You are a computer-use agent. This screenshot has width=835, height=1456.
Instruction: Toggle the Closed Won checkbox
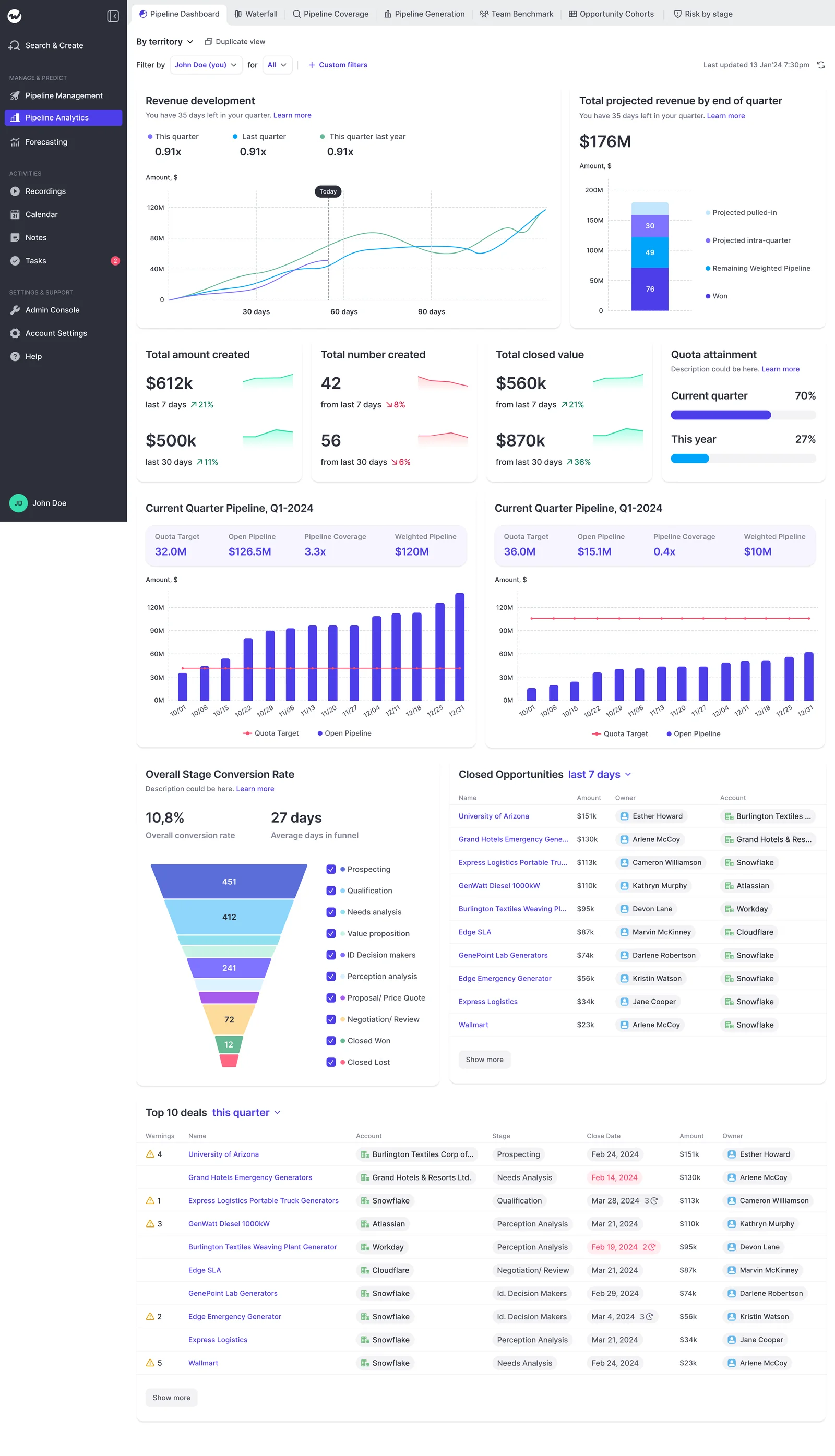point(331,1041)
